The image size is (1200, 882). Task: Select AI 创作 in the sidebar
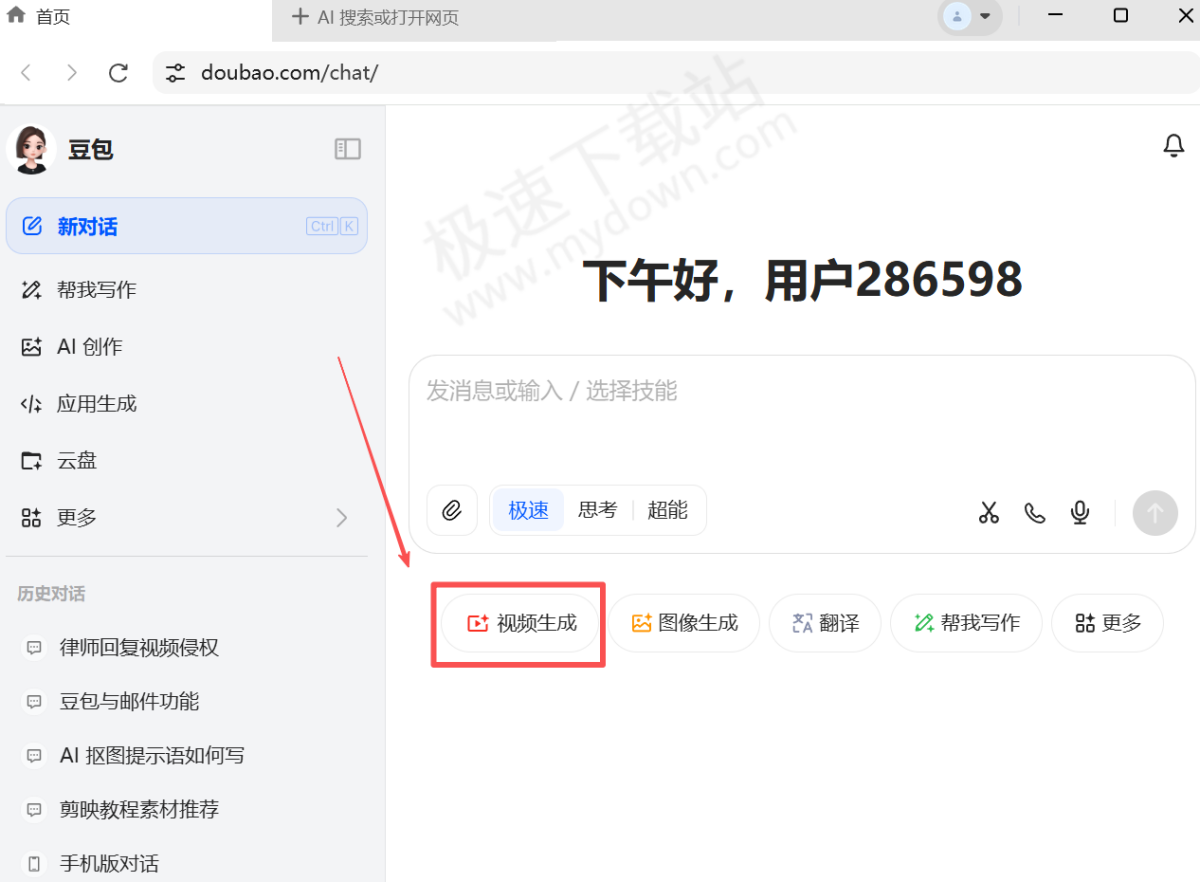point(87,346)
